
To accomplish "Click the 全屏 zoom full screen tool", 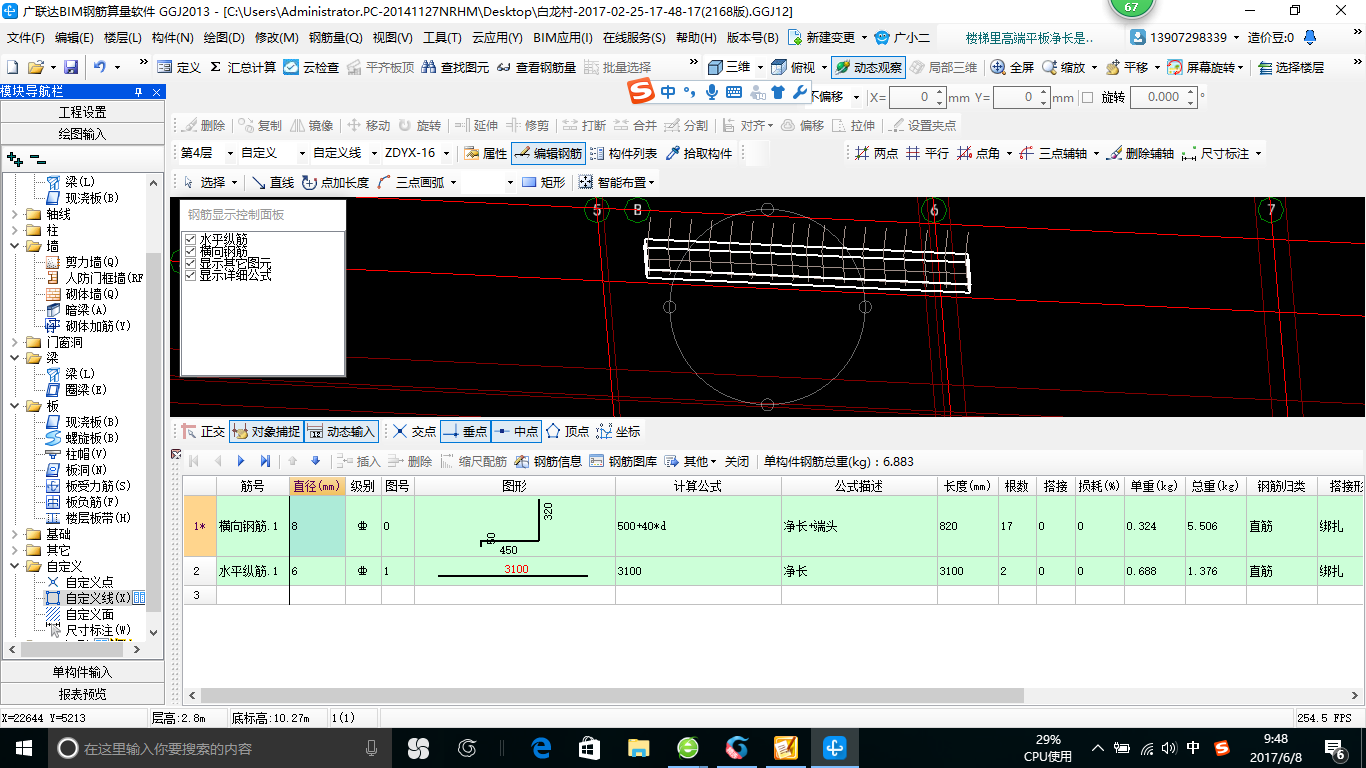I will pos(1012,67).
